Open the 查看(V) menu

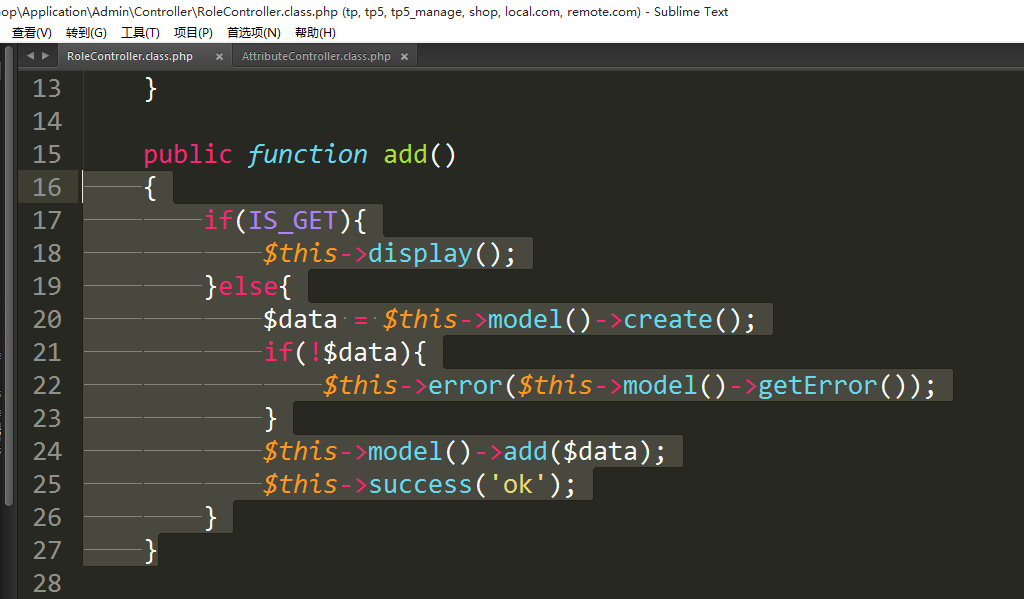tap(32, 33)
